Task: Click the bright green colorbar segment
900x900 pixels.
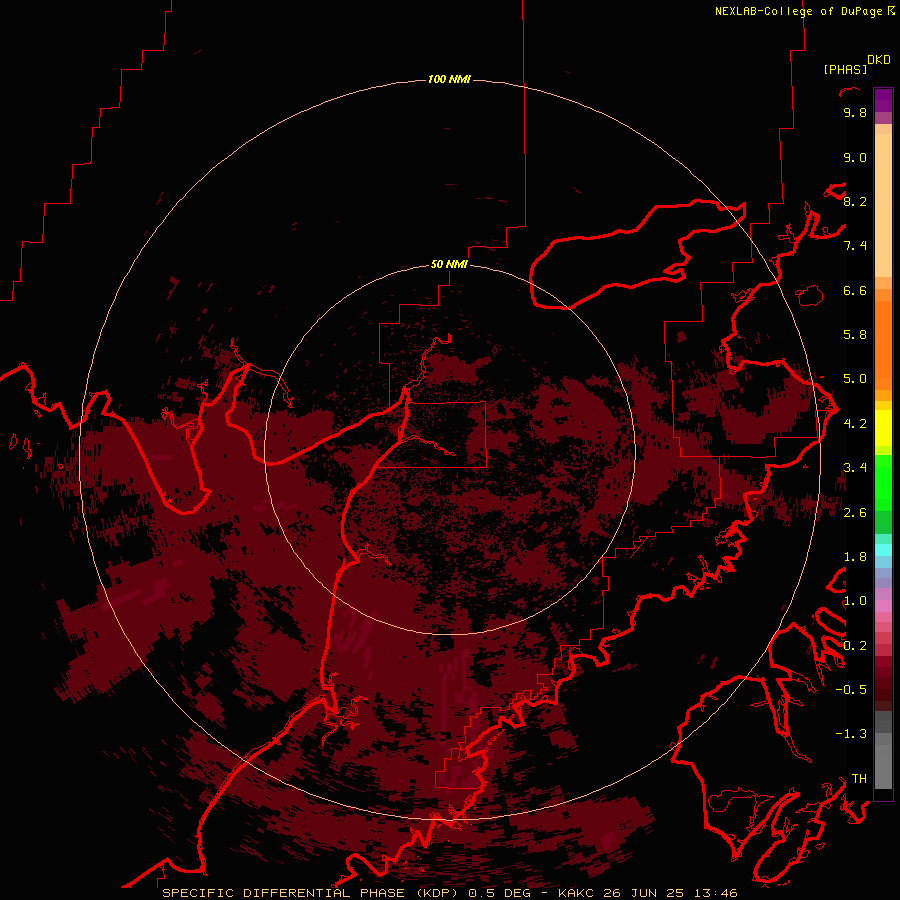Action: 883,483
